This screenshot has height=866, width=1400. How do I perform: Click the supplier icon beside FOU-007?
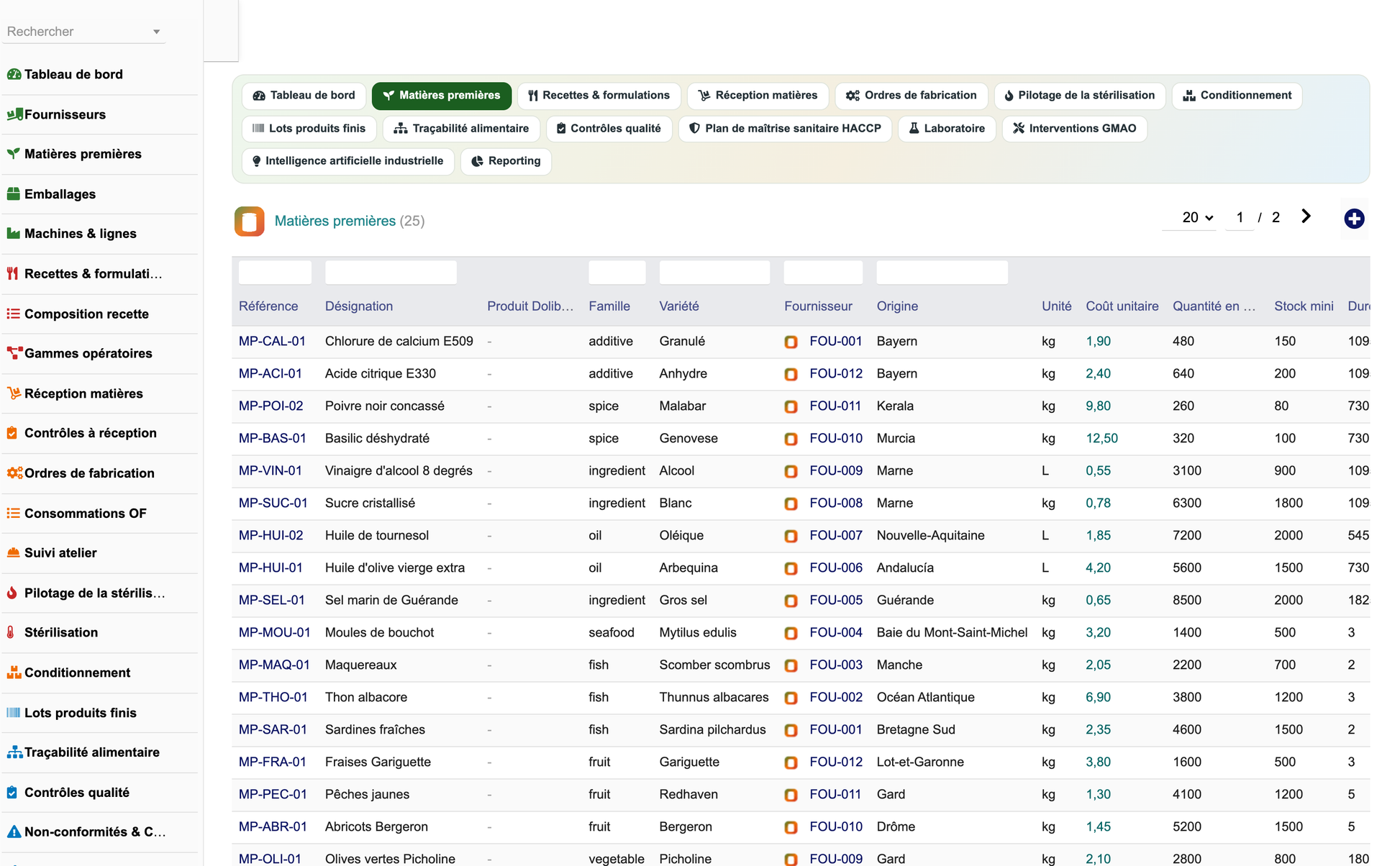pyautogui.click(x=791, y=536)
